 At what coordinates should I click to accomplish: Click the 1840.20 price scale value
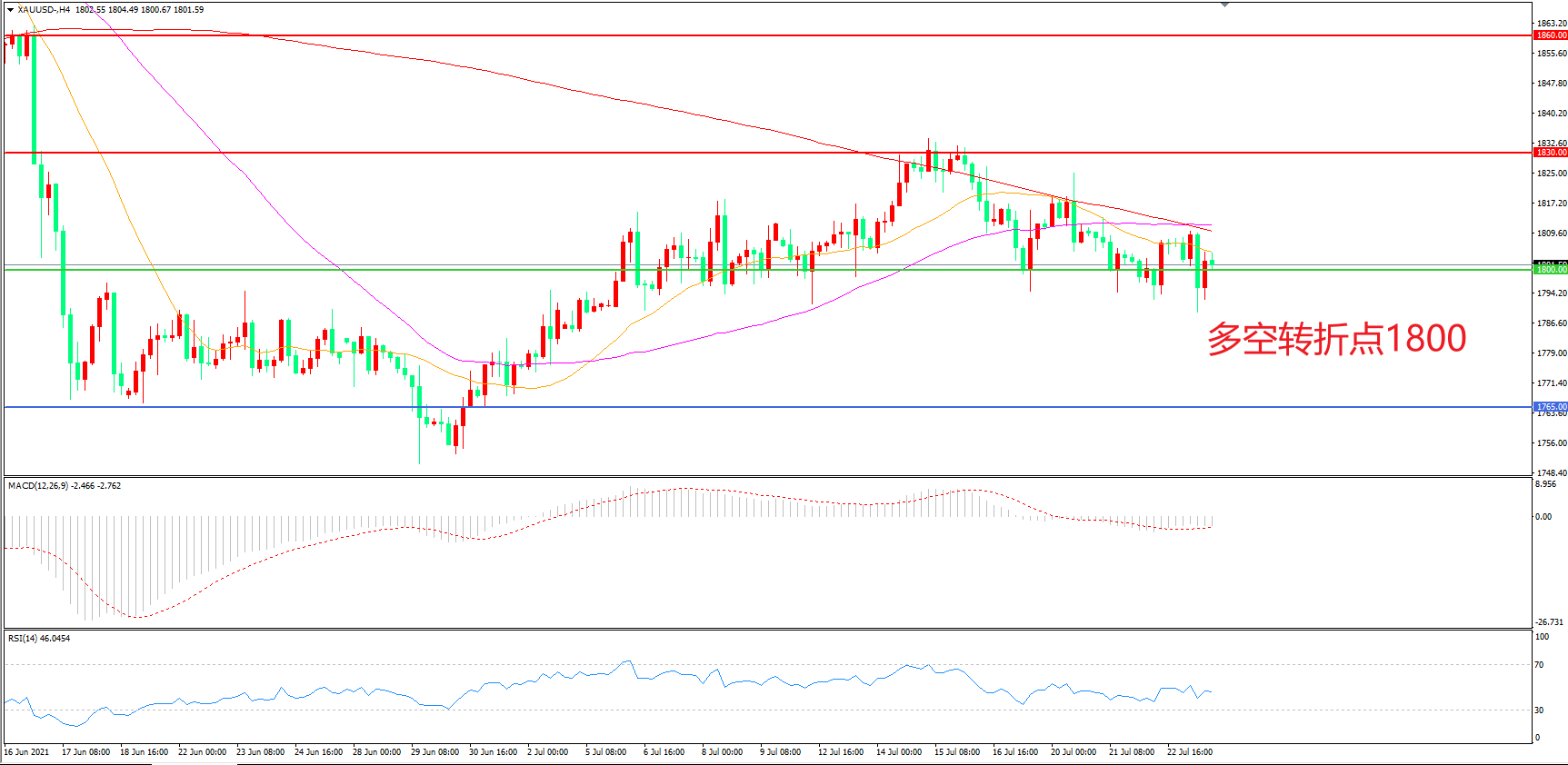click(x=1551, y=114)
